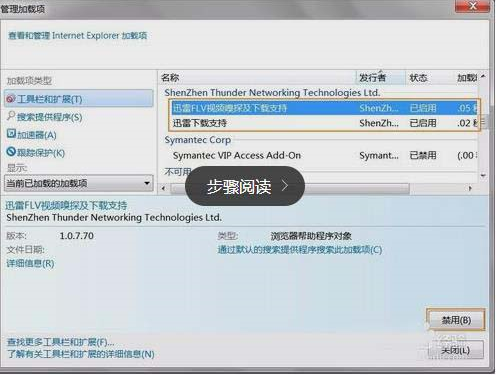Image resolution: width=497 pixels, height=375 pixels.
Task: Click the Symantec Corp group header
Action: coord(197,140)
